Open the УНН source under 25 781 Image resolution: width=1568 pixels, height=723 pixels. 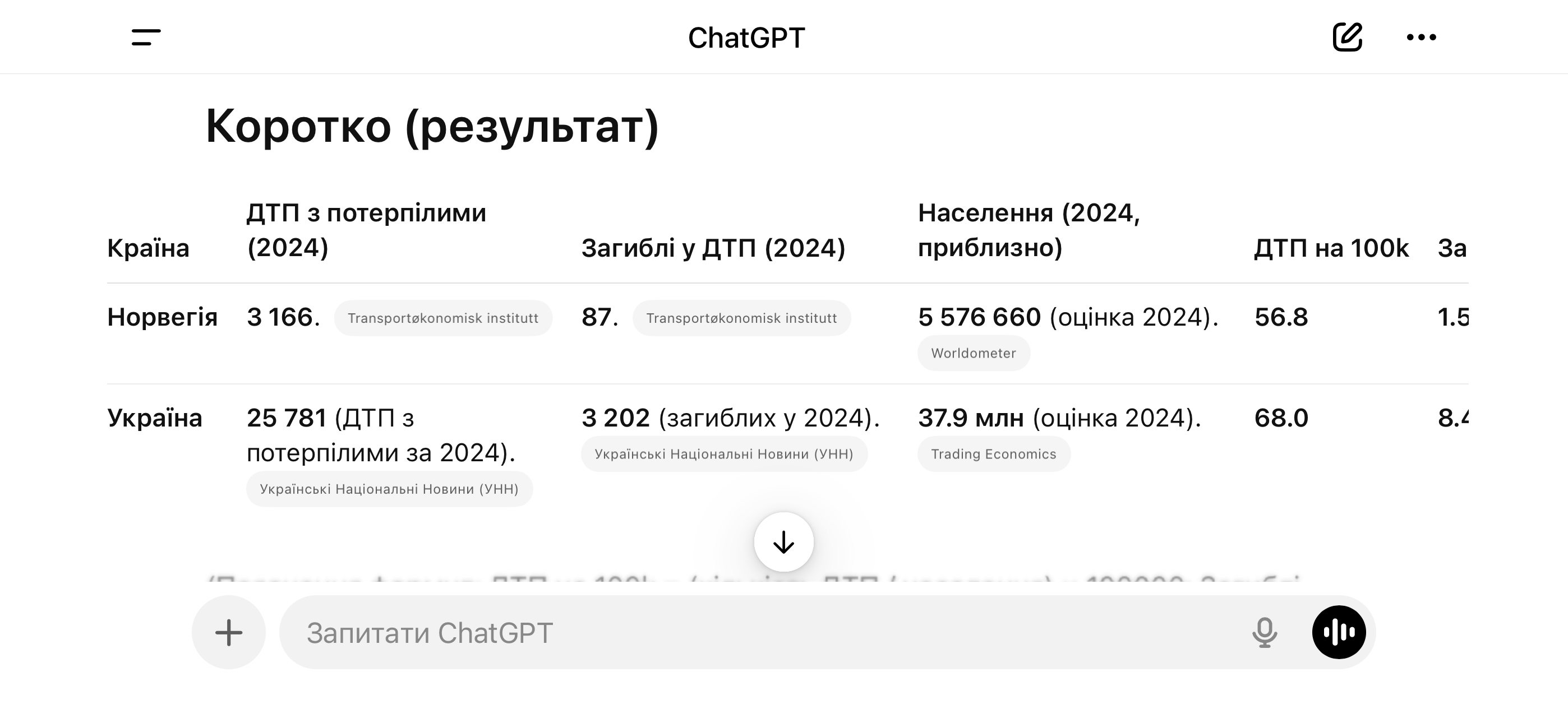pos(389,489)
